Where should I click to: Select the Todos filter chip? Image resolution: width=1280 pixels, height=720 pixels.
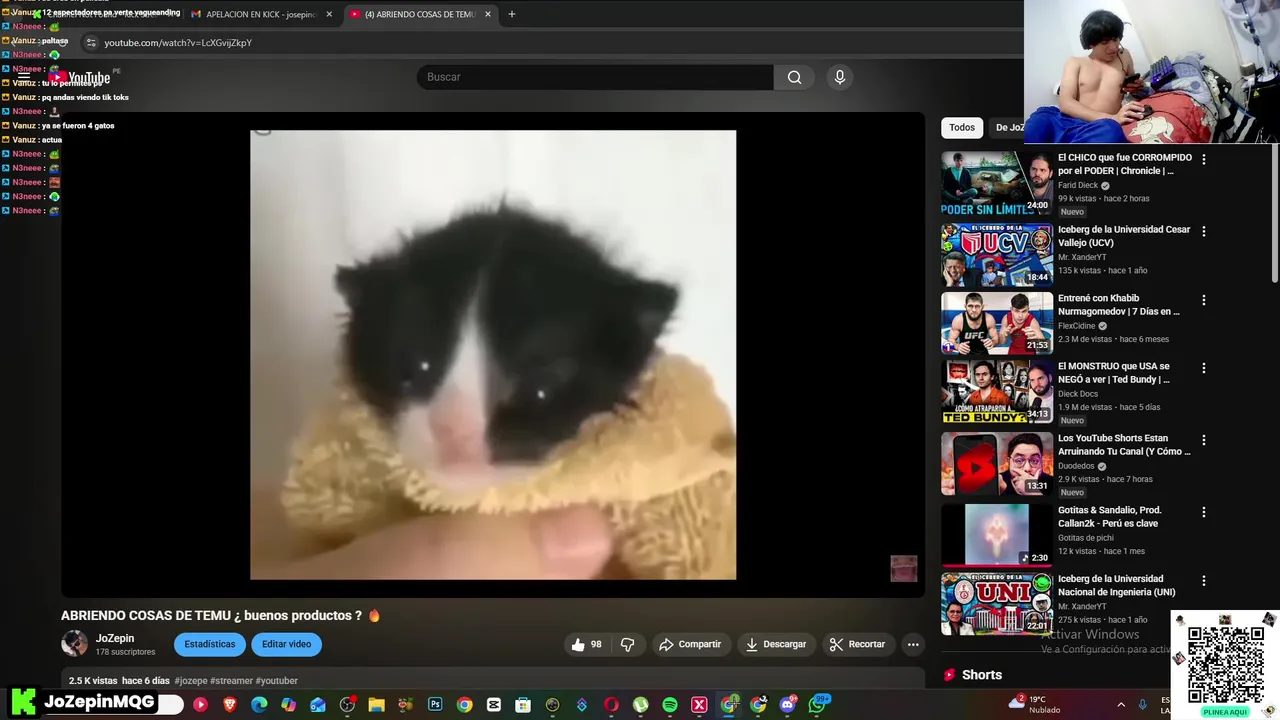click(962, 127)
